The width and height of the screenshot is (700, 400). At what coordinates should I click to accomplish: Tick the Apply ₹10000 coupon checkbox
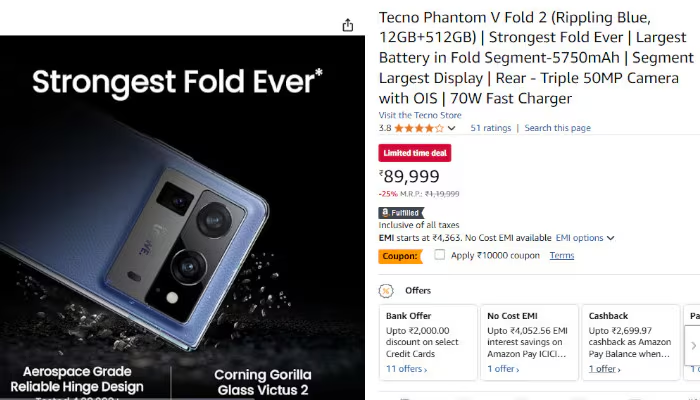[x=440, y=255]
